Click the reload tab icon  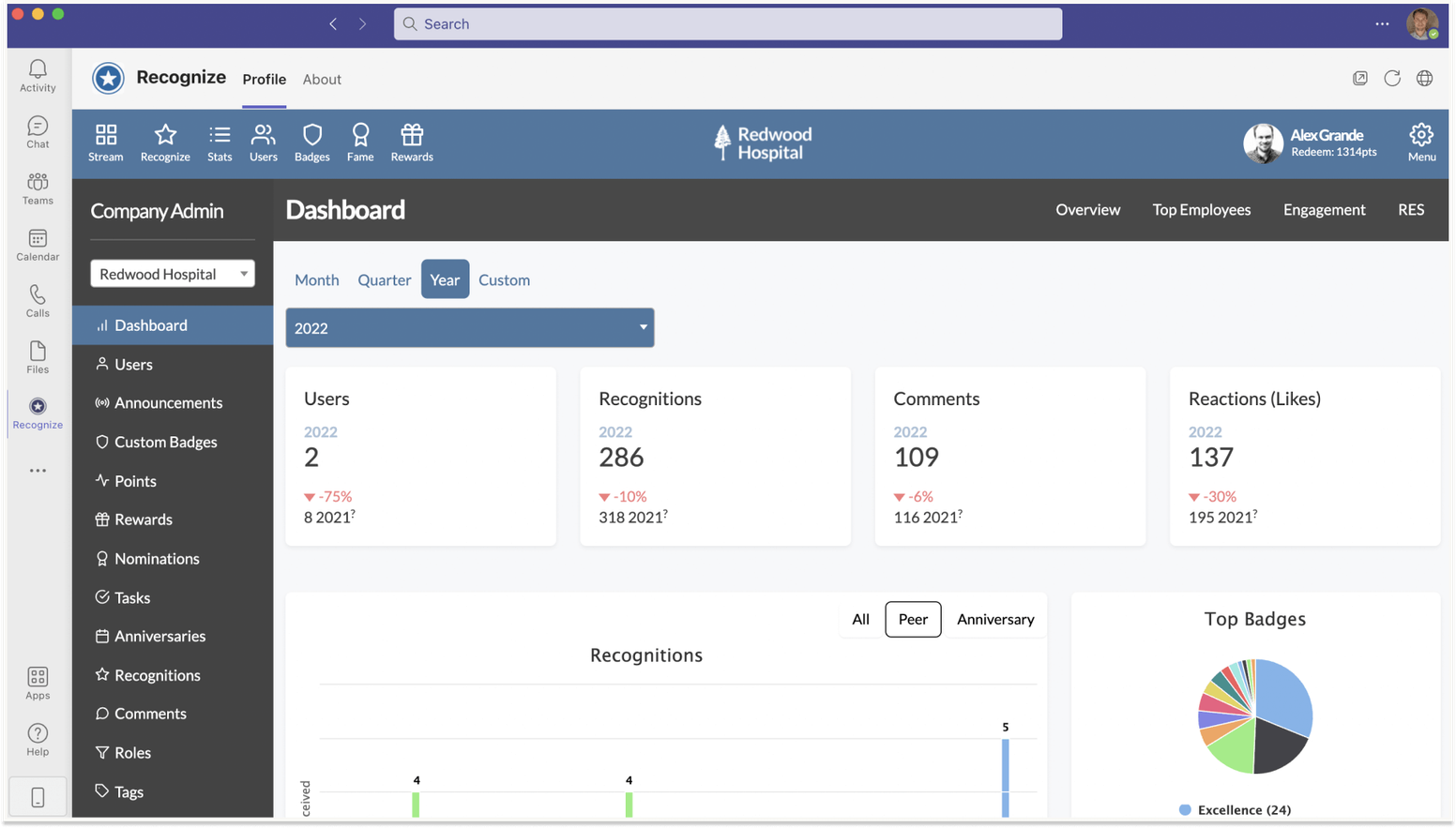pyautogui.click(x=1392, y=79)
